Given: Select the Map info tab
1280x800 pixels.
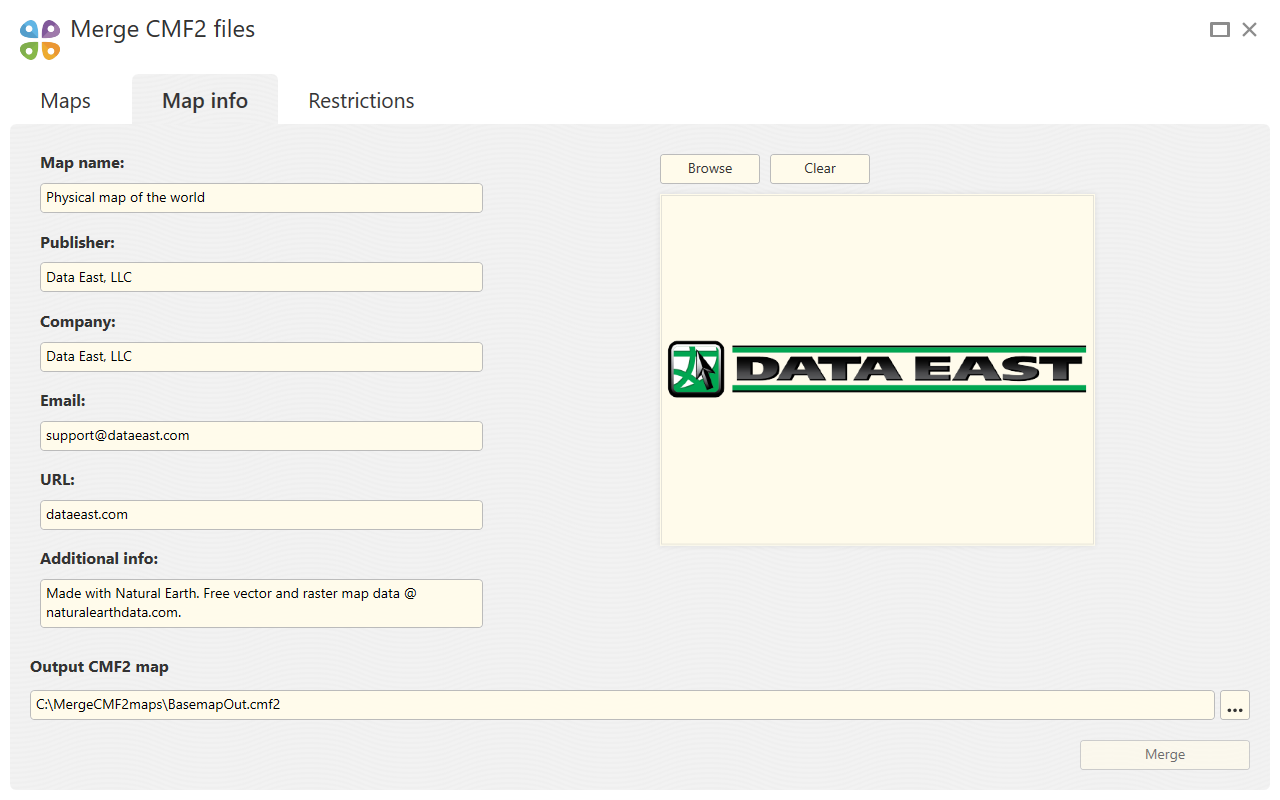Looking at the screenshot, I should coord(205,101).
